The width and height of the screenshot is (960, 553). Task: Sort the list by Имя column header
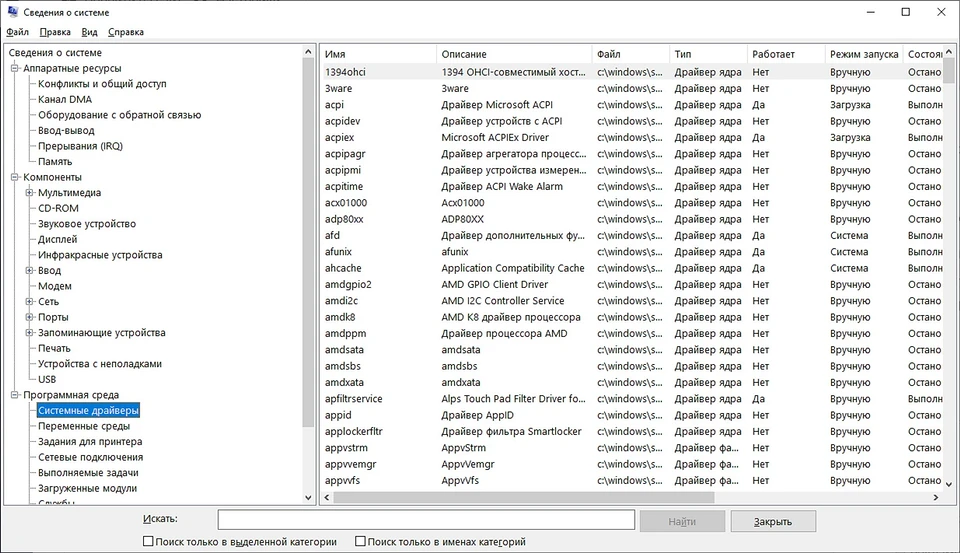coord(378,54)
